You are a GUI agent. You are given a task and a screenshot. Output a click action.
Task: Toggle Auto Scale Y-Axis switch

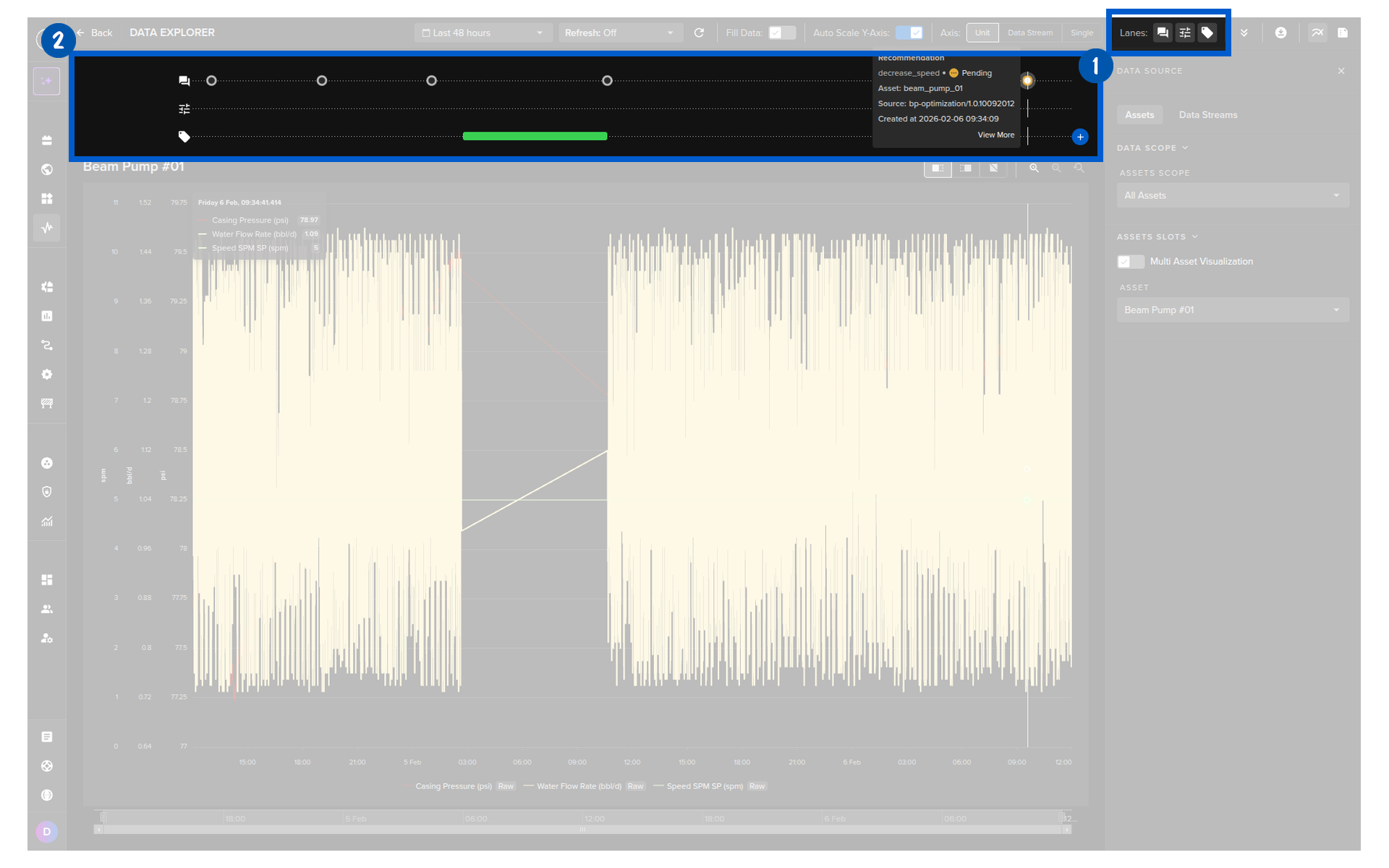point(909,33)
